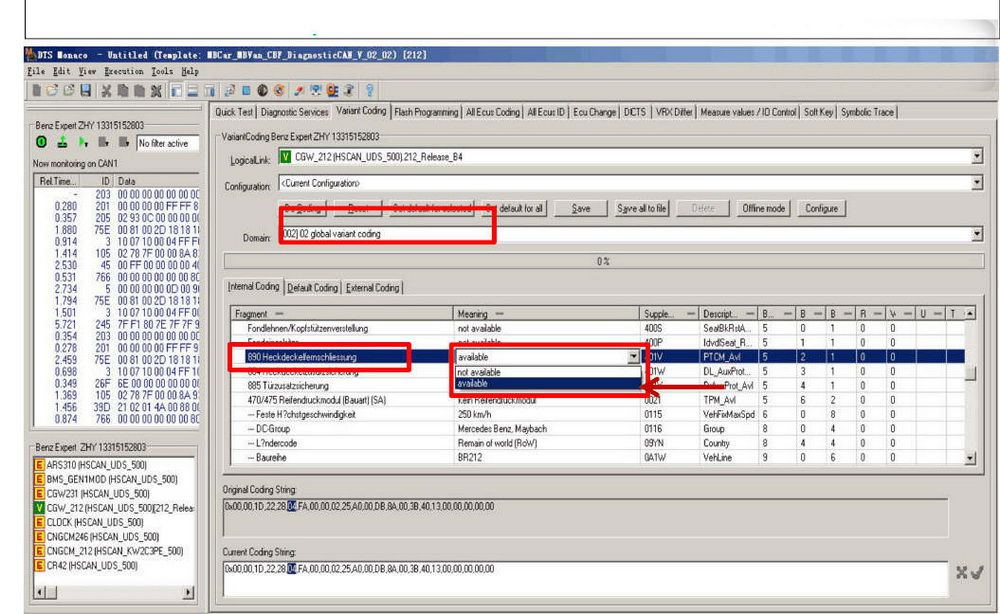Click the green V icon in LogicalLink field

click(x=286, y=156)
